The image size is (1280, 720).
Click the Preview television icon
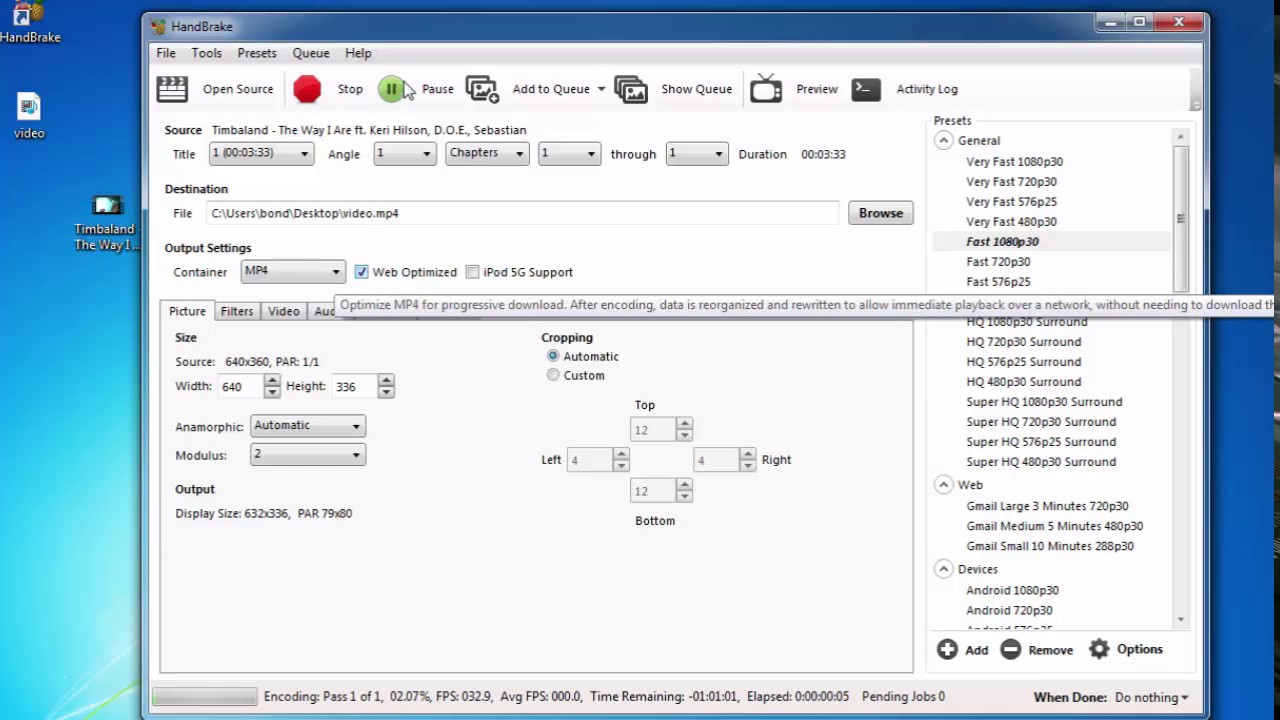tap(766, 89)
